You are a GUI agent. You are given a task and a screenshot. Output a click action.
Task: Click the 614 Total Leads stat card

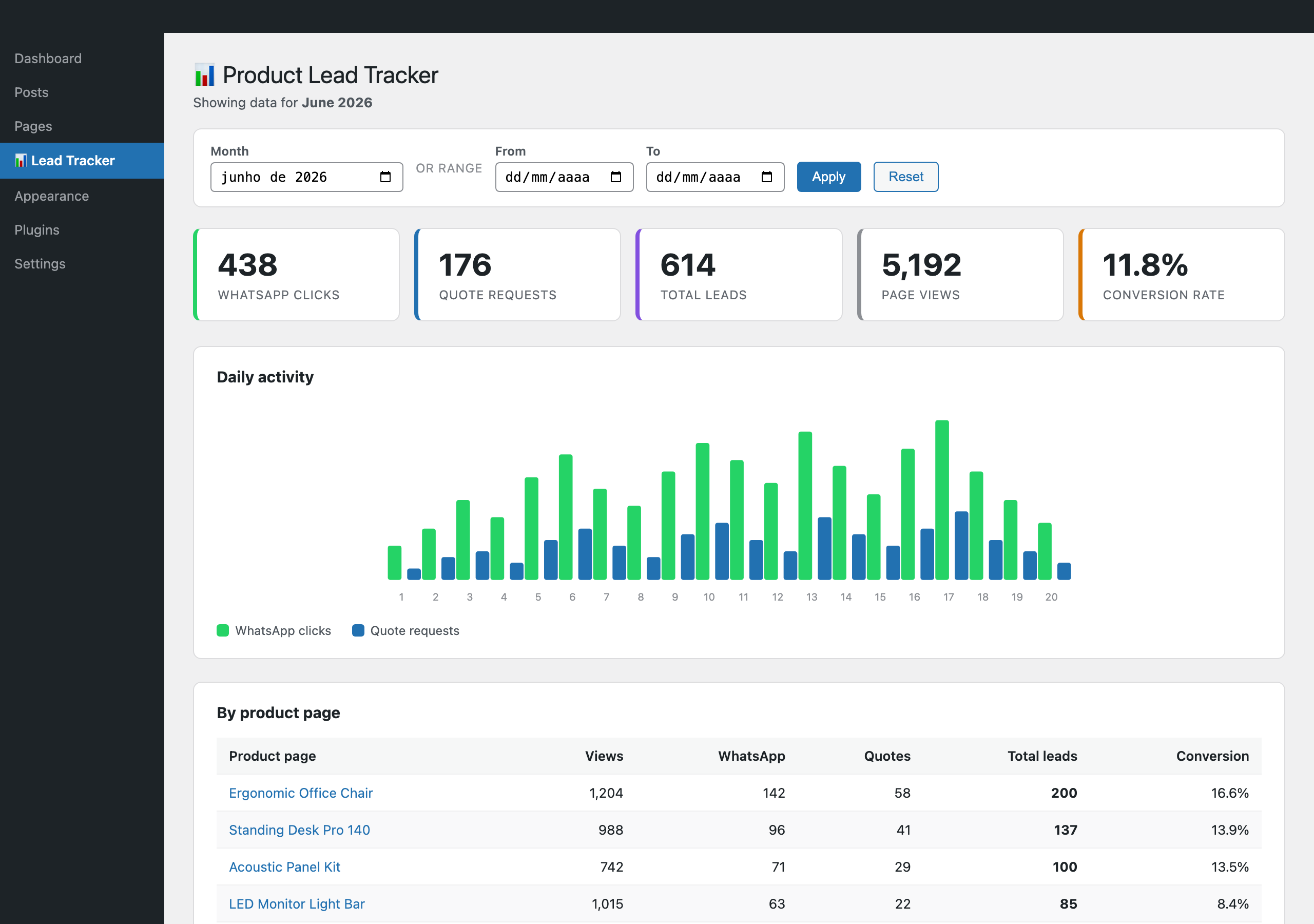tap(739, 275)
